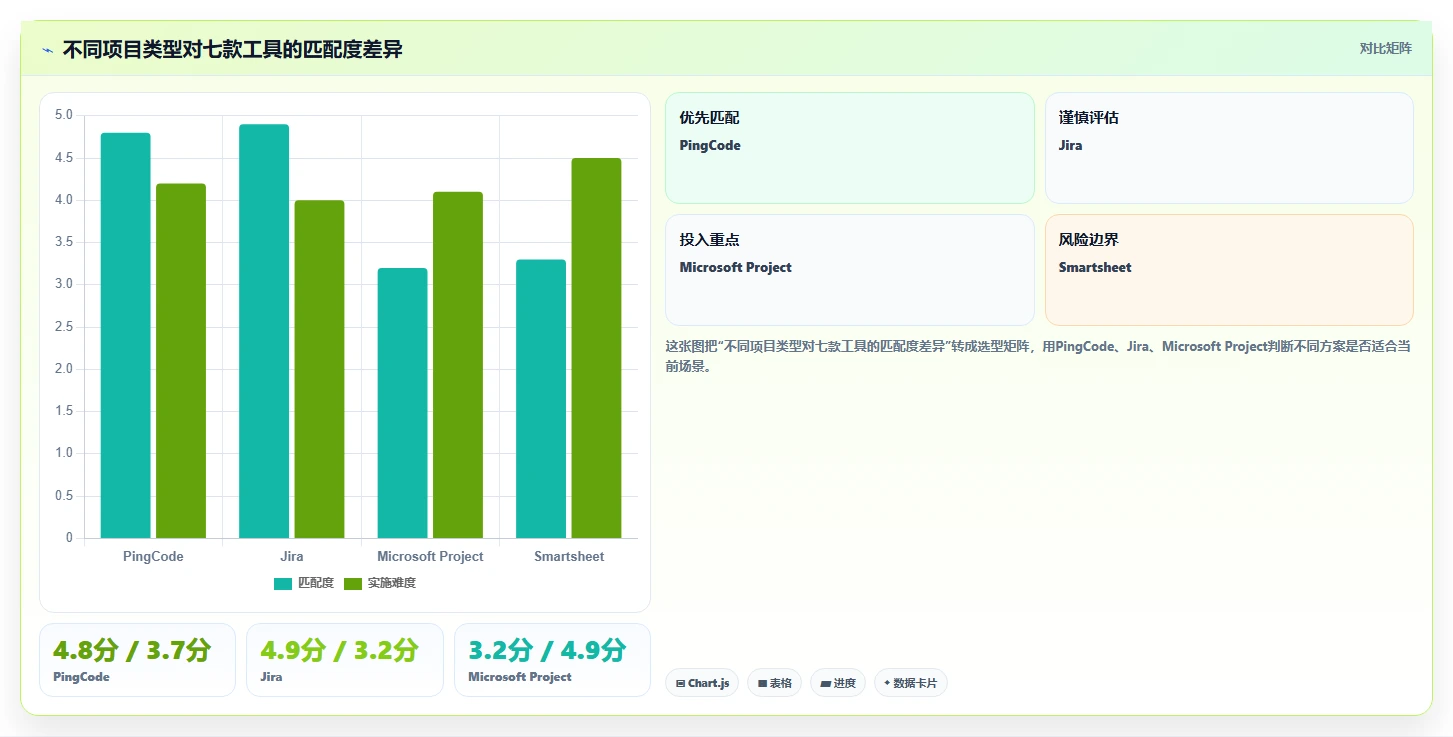The image size is (1453, 737).
Task: Click the 匹配度 legend label
Action: 316,583
